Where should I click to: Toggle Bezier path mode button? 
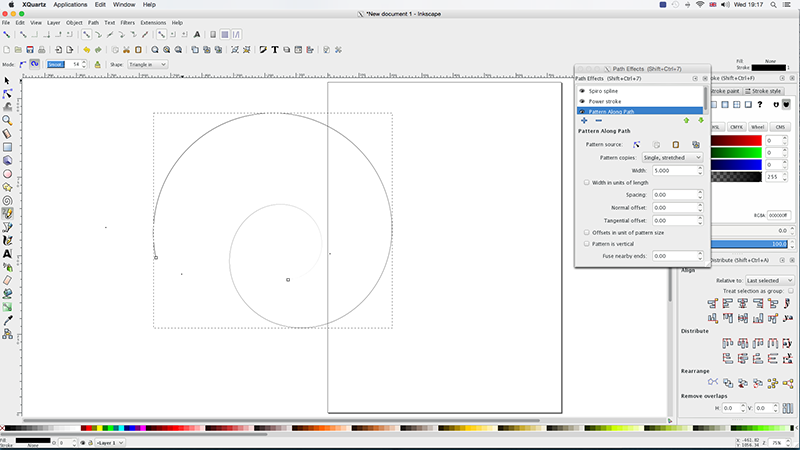pyautogui.click(x=22, y=64)
